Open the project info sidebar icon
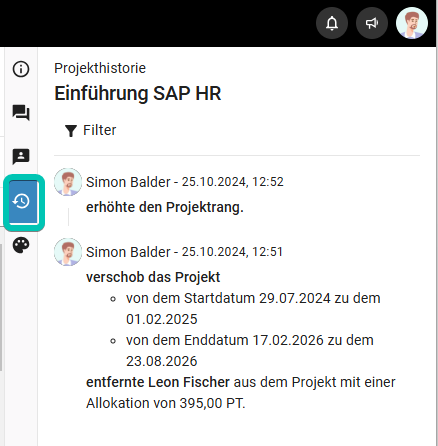The width and height of the screenshot is (438, 446). pos(21,69)
